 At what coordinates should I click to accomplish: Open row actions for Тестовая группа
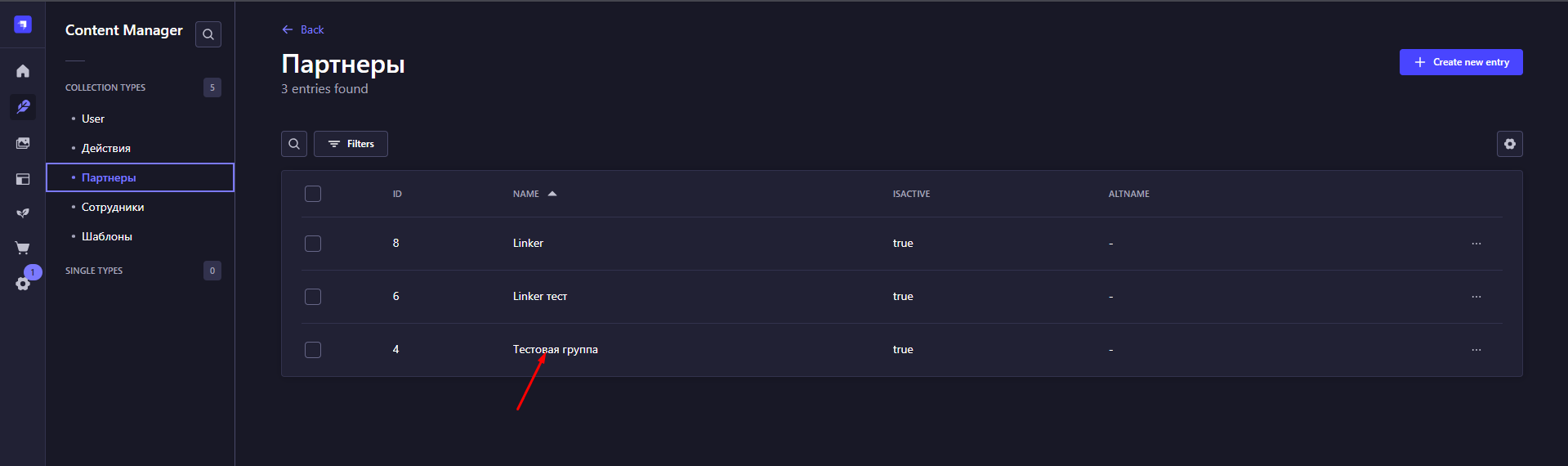pyautogui.click(x=1476, y=350)
